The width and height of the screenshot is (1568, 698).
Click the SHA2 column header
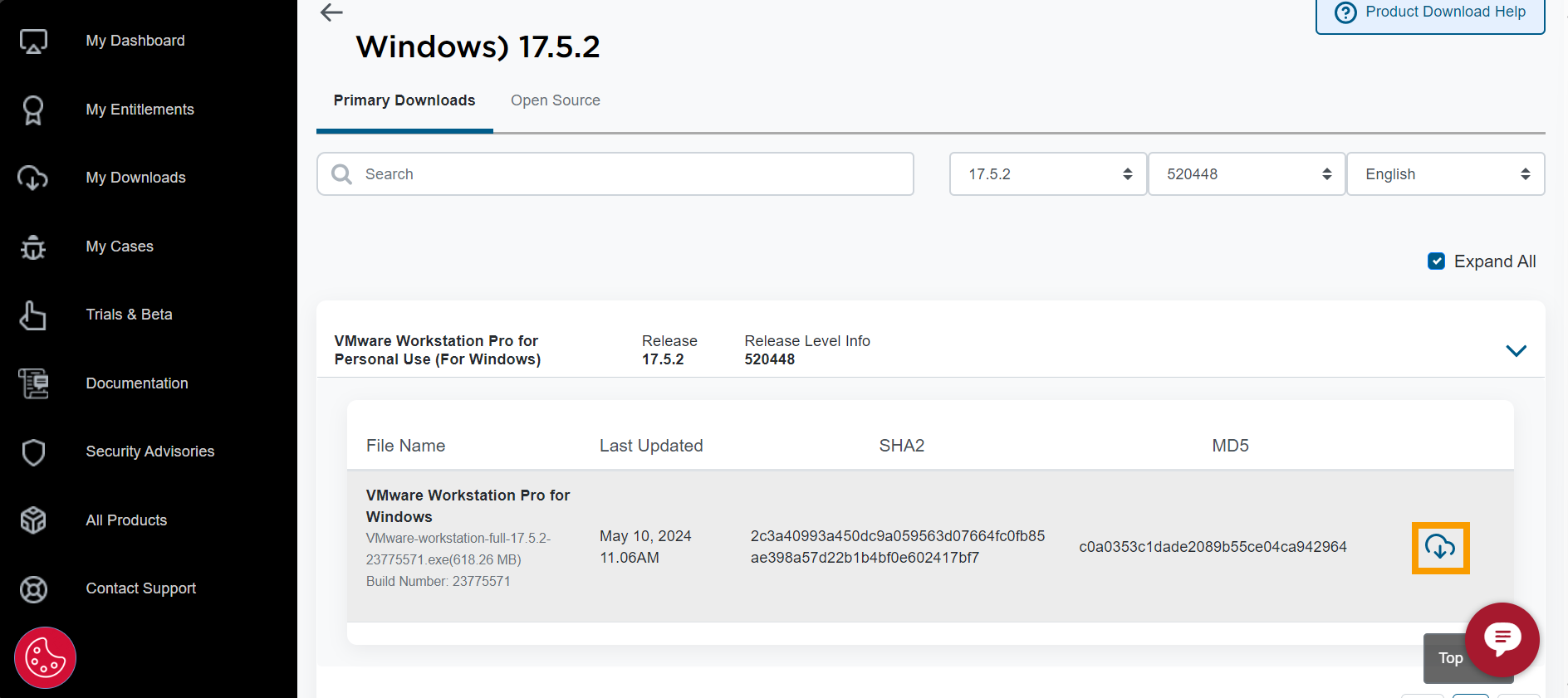click(902, 446)
